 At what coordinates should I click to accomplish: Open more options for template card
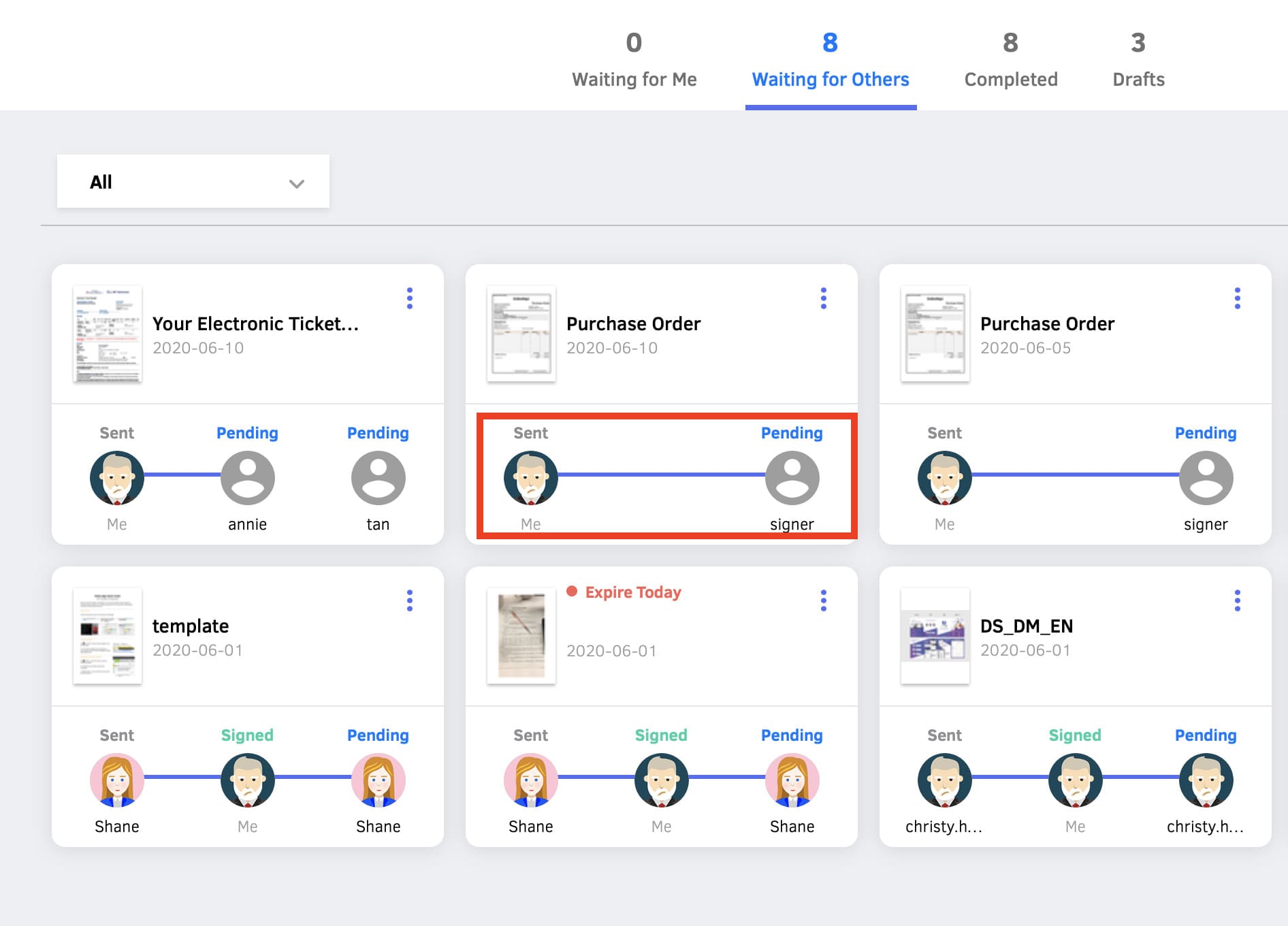coord(409,601)
